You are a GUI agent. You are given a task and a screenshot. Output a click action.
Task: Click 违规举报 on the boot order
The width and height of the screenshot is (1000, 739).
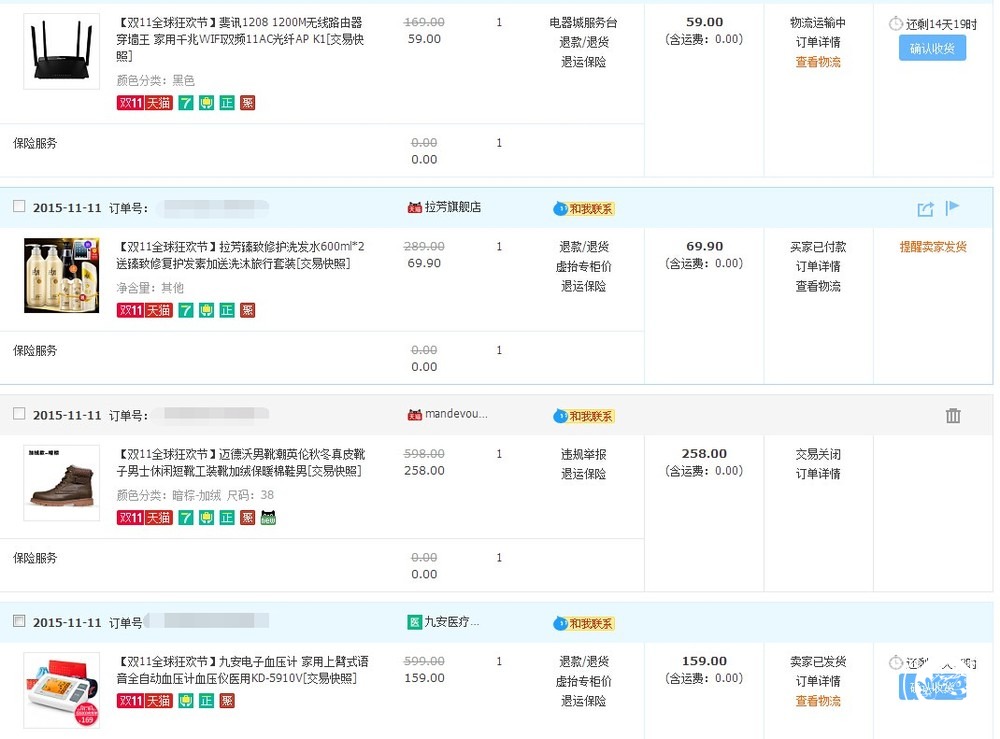point(583,454)
